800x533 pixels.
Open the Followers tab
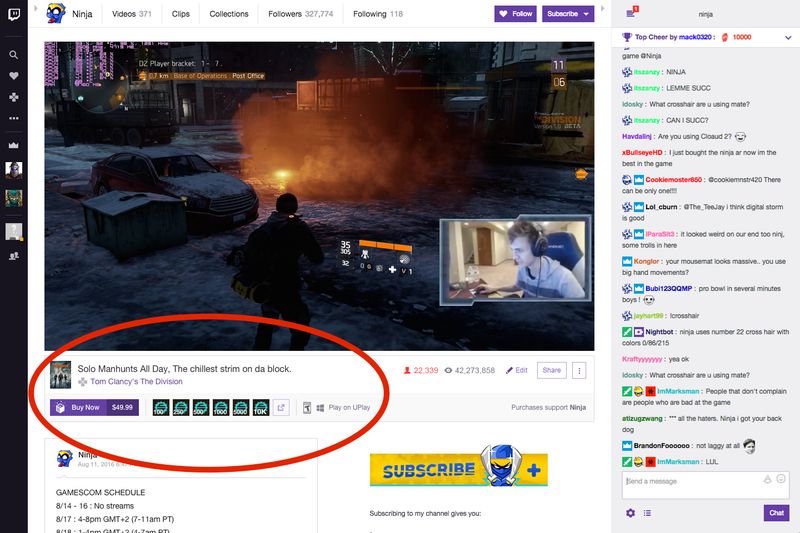(301, 14)
